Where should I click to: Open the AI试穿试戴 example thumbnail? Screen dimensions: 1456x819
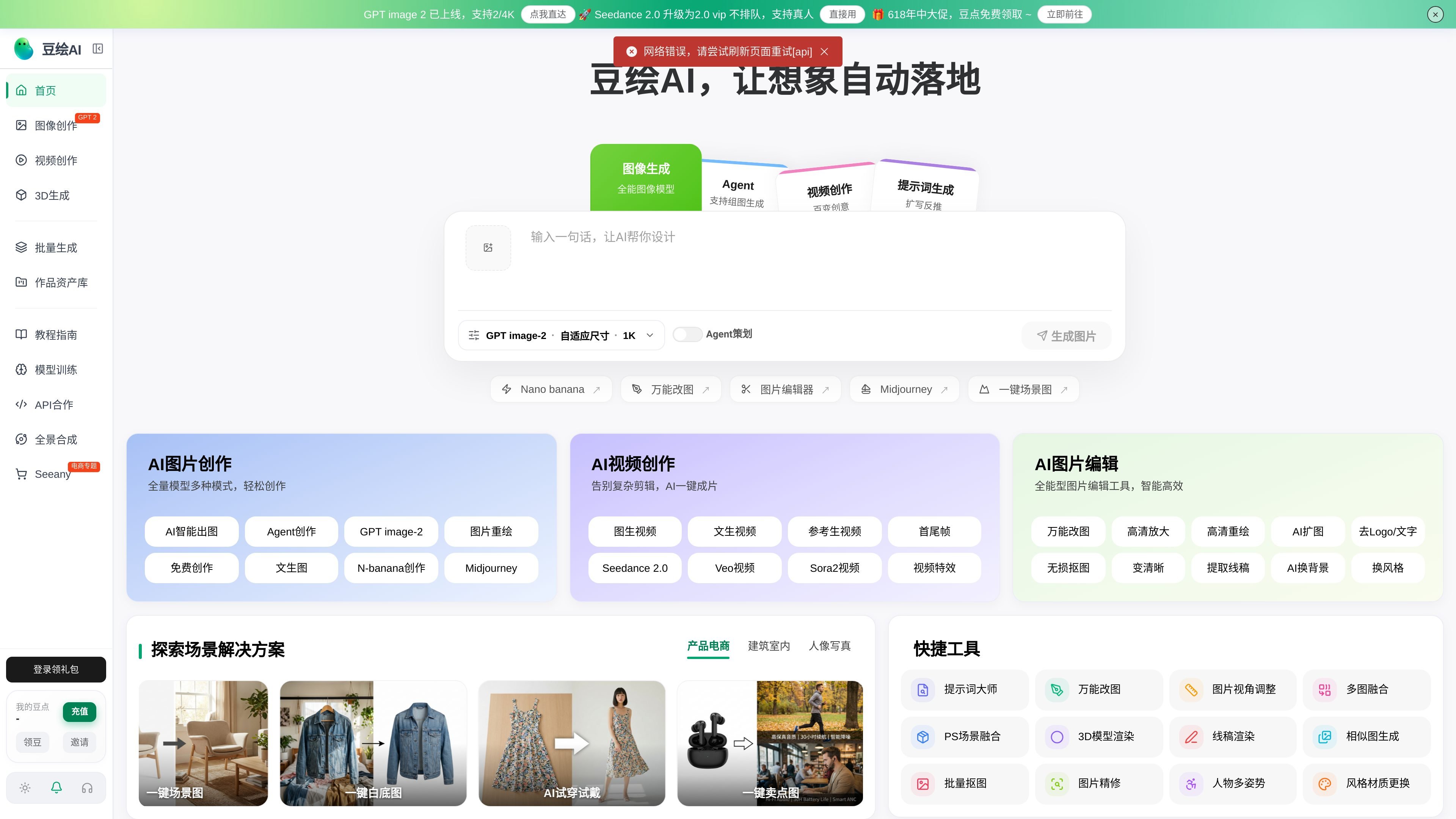tap(571, 743)
